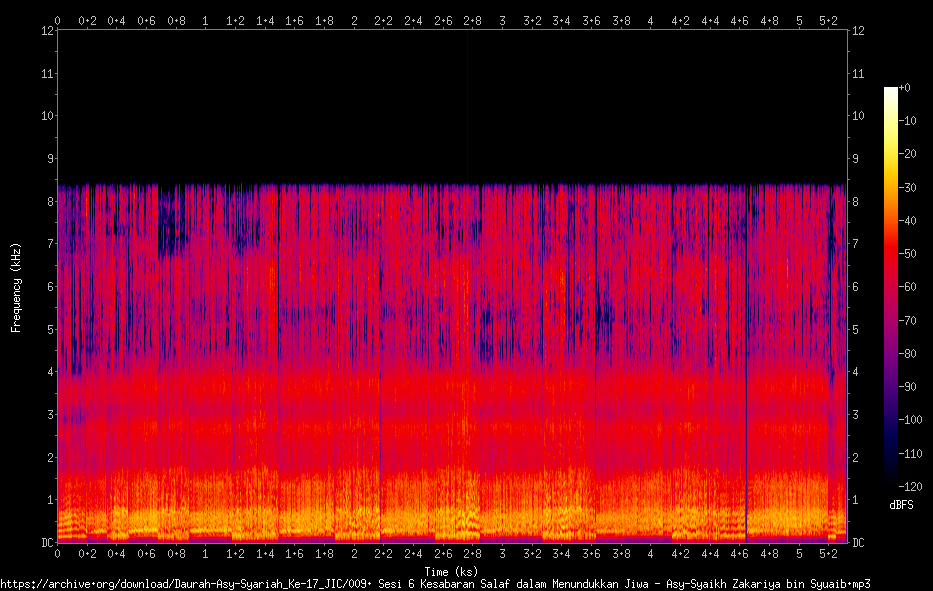
Task: Click the "-30" colorbar tick label
Action: 907,187
